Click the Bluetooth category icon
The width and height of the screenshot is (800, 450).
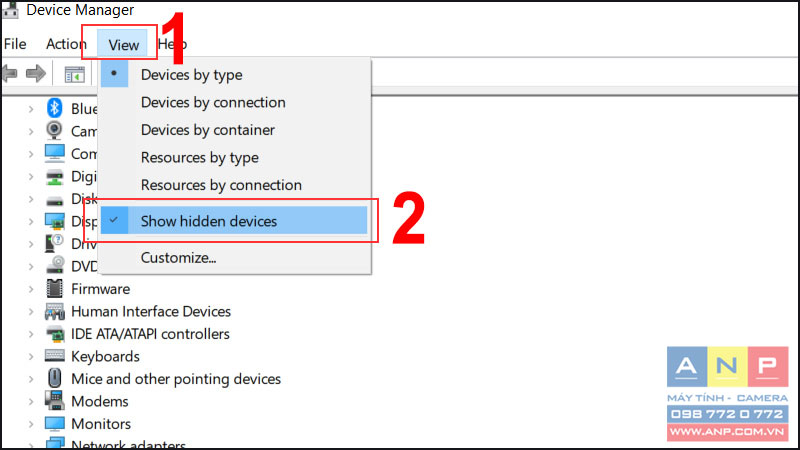(54, 108)
